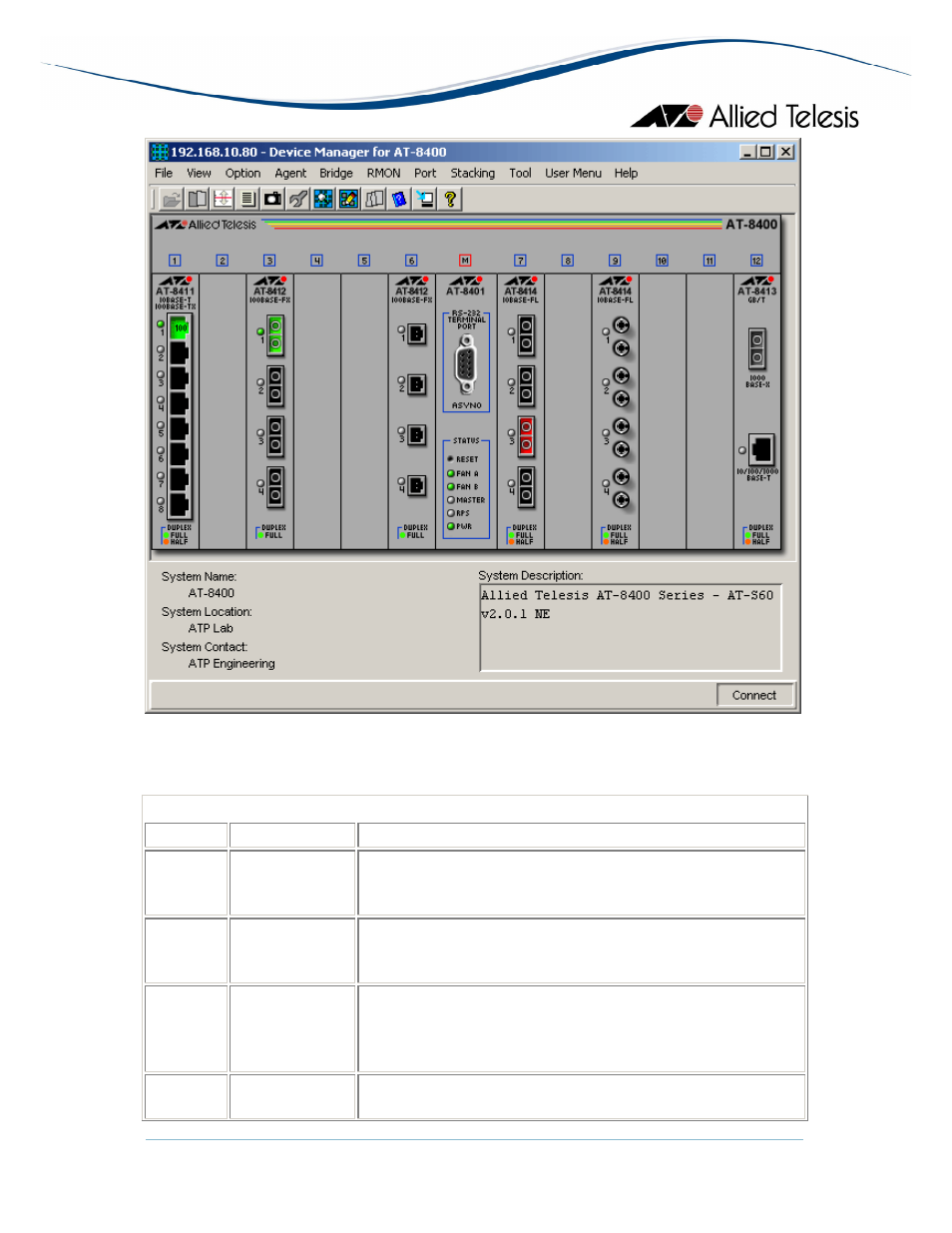Viewport: 952px width, 1233px height.
Task: Open the File menu
Action: tap(164, 173)
